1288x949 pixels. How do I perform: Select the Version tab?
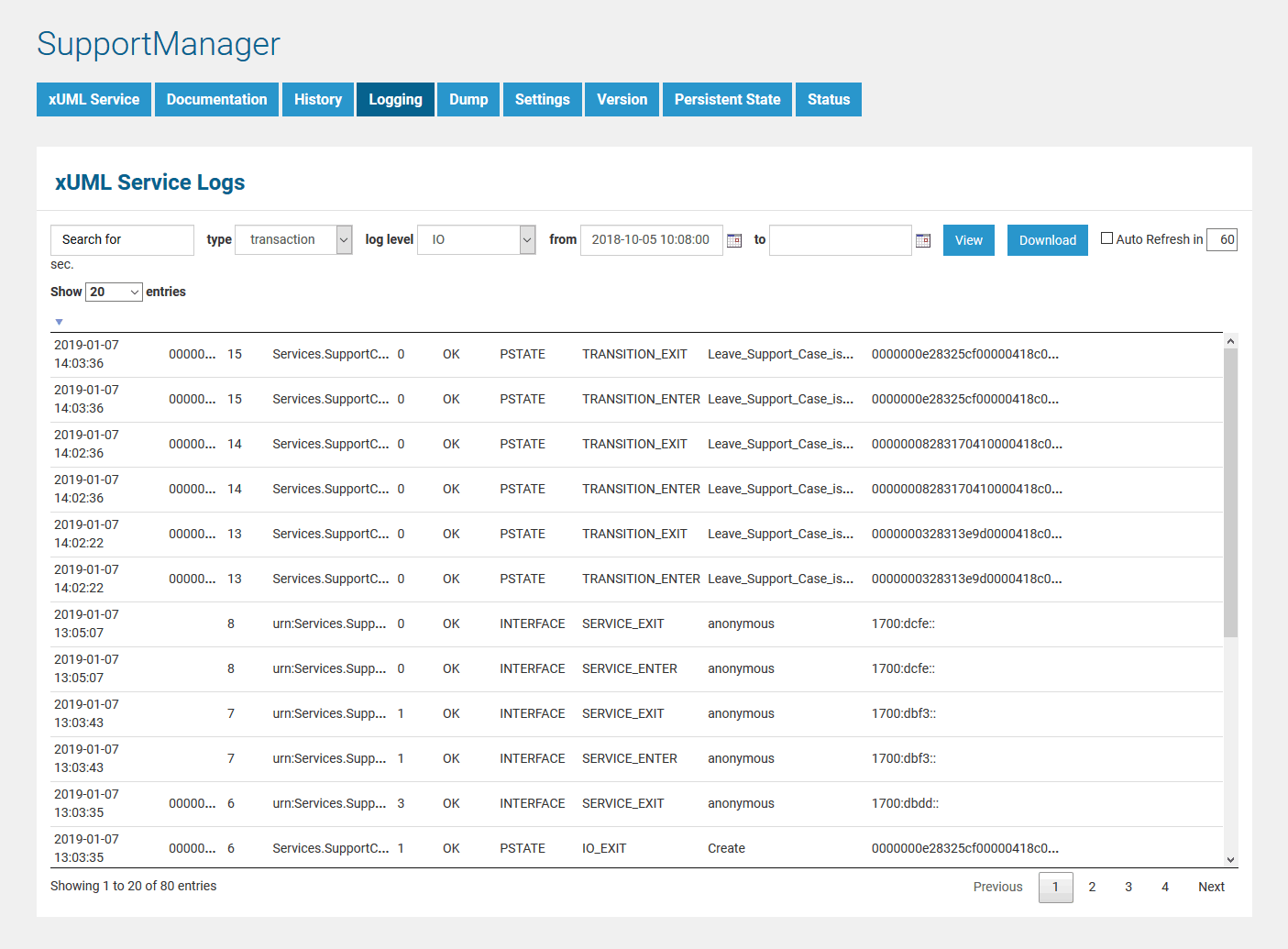click(x=622, y=99)
